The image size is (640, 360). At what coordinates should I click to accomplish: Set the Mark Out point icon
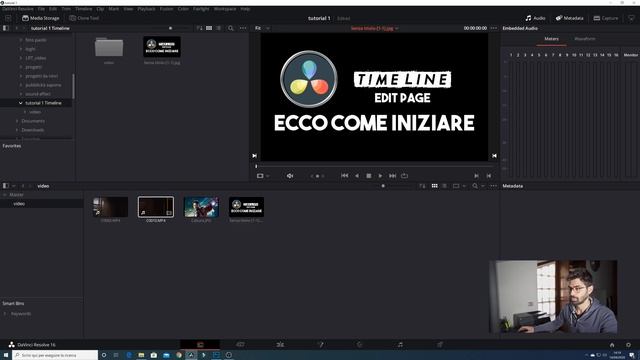coord(489,176)
